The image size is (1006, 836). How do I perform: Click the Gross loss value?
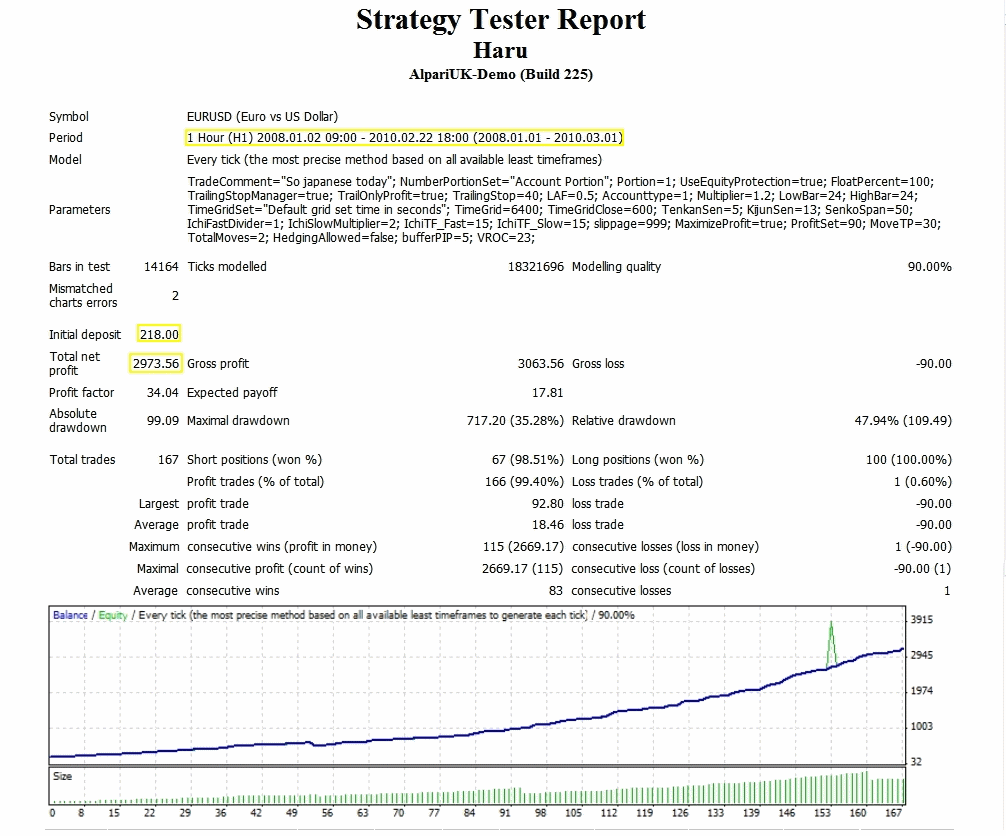click(931, 364)
